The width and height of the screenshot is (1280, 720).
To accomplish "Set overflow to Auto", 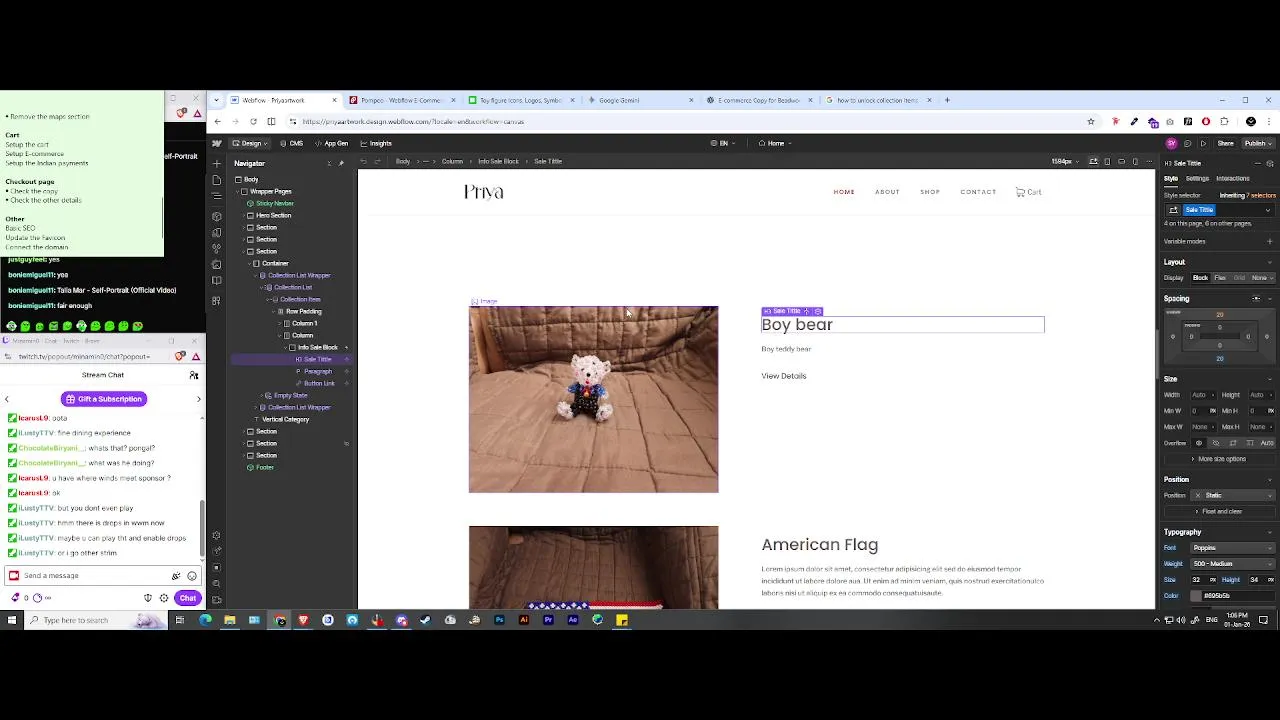I will point(1267,443).
